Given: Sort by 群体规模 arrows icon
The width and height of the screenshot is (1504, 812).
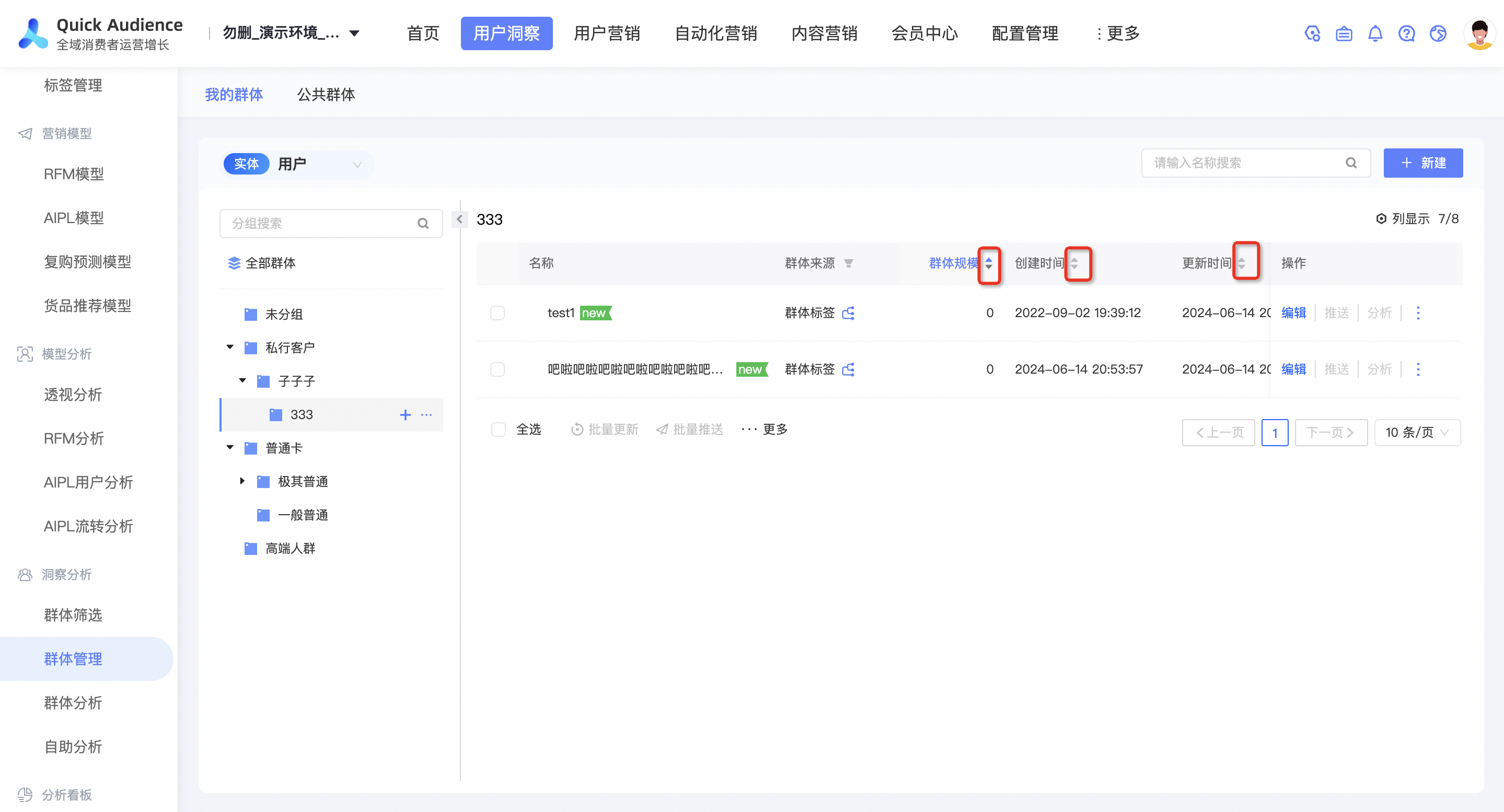Looking at the screenshot, I should tap(988, 263).
